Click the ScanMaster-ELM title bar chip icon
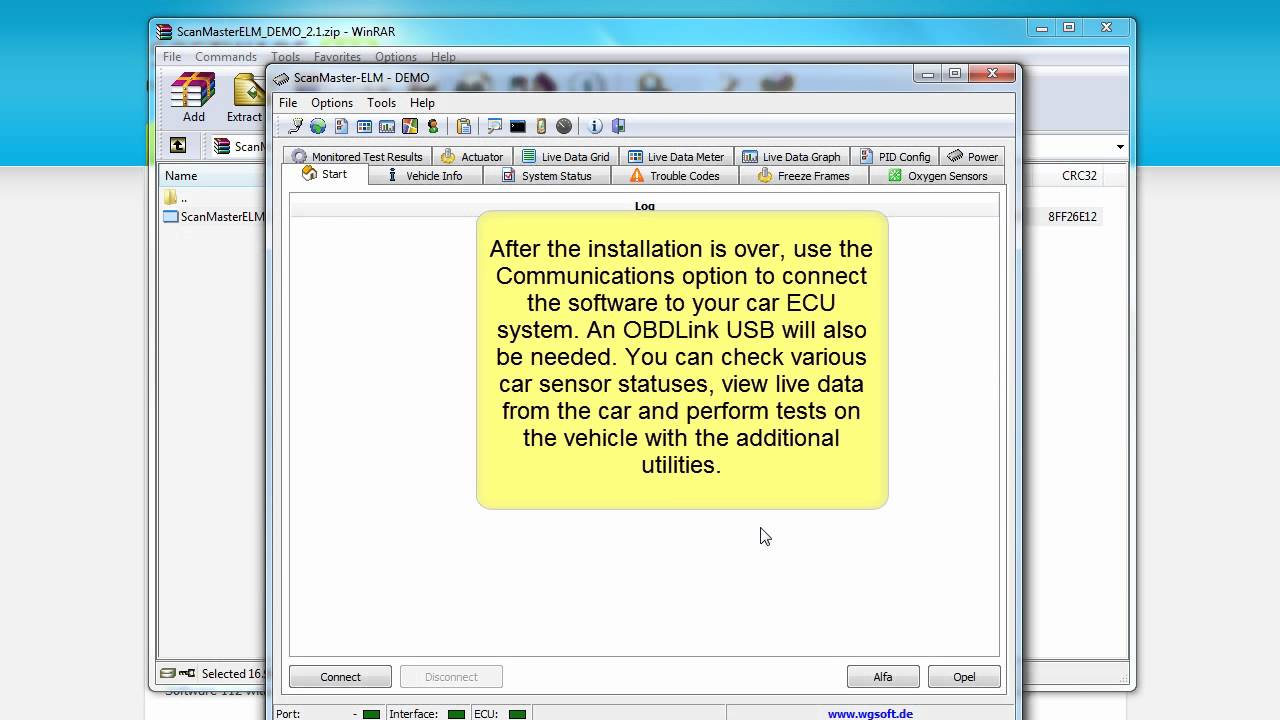Screen dimensions: 1280x720 tap(281, 78)
